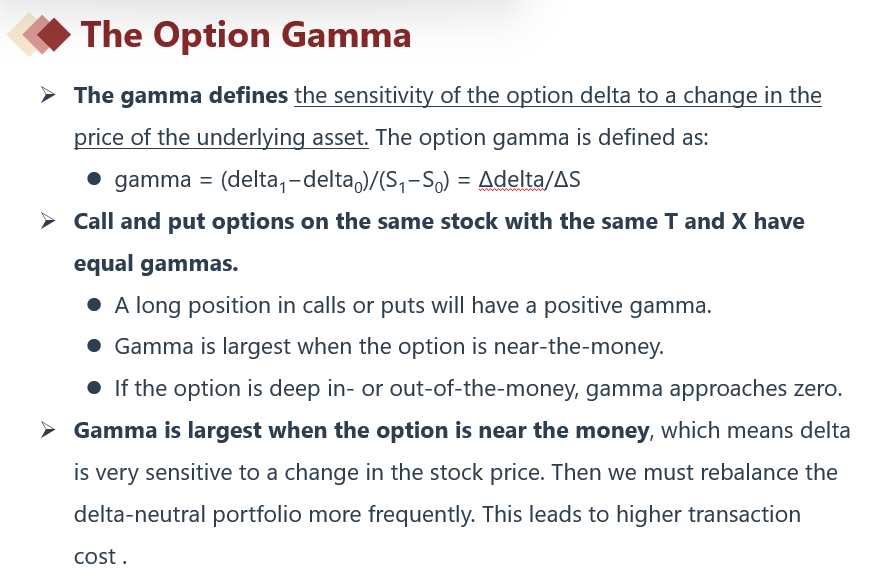Click the word "cost" on the last line
The image size is (881, 586).
95,557
